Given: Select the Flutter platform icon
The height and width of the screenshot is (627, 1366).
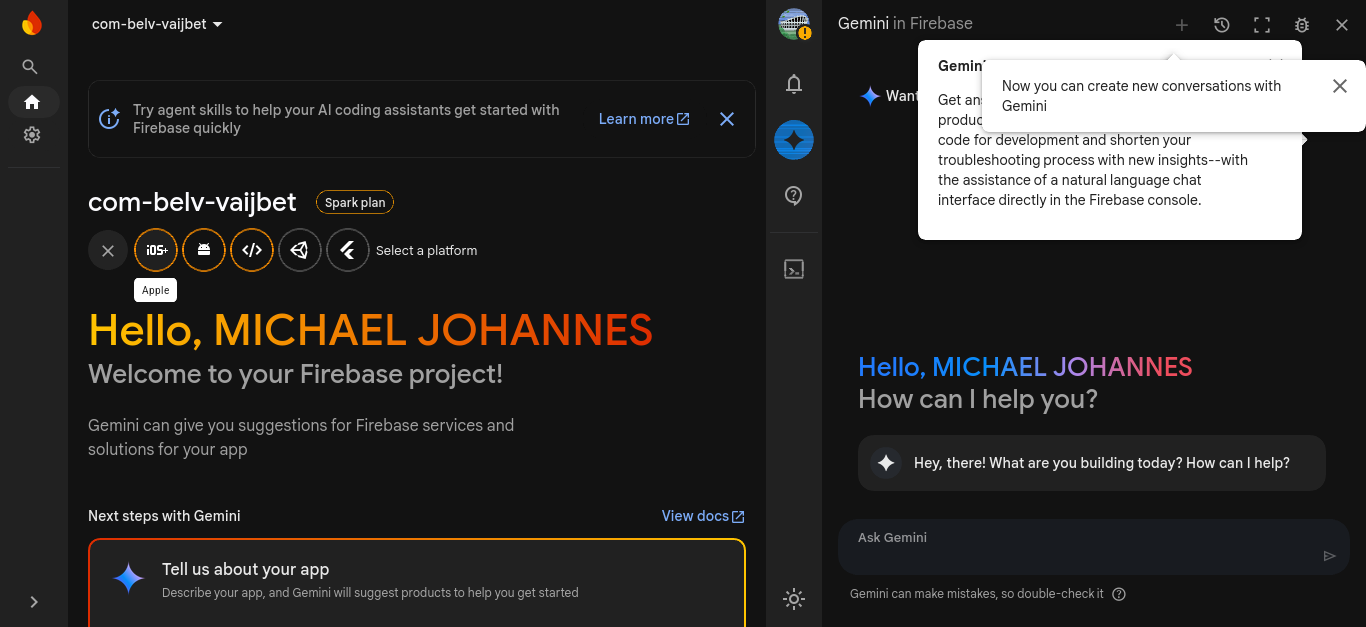Looking at the screenshot, I should (348, 250).
